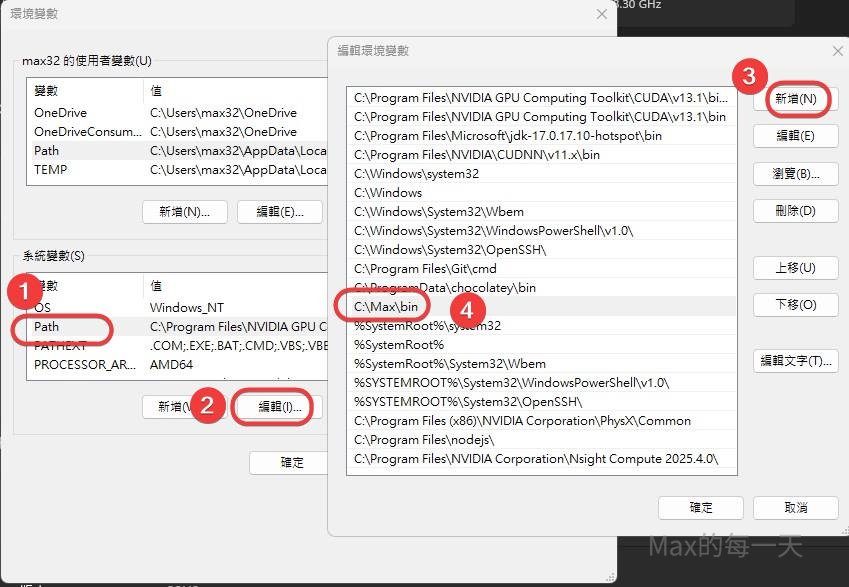
Task: Click 新增(N)... under the user variables
Action: (184, 212)
